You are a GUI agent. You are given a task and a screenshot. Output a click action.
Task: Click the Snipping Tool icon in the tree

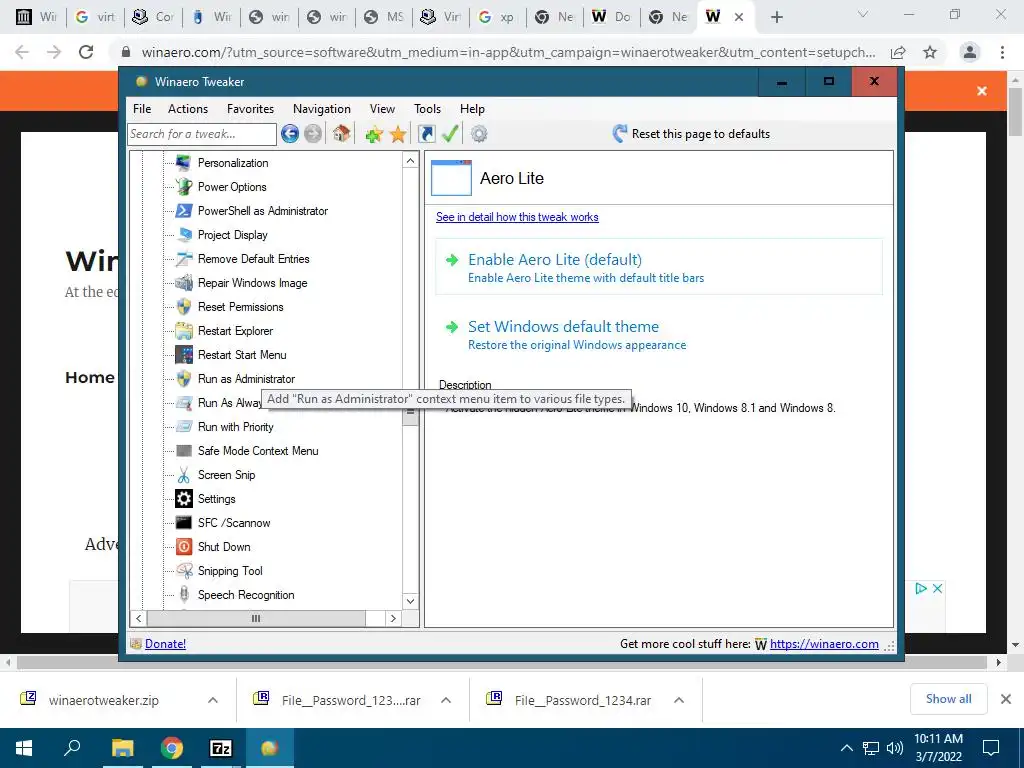tap(184, 571)
